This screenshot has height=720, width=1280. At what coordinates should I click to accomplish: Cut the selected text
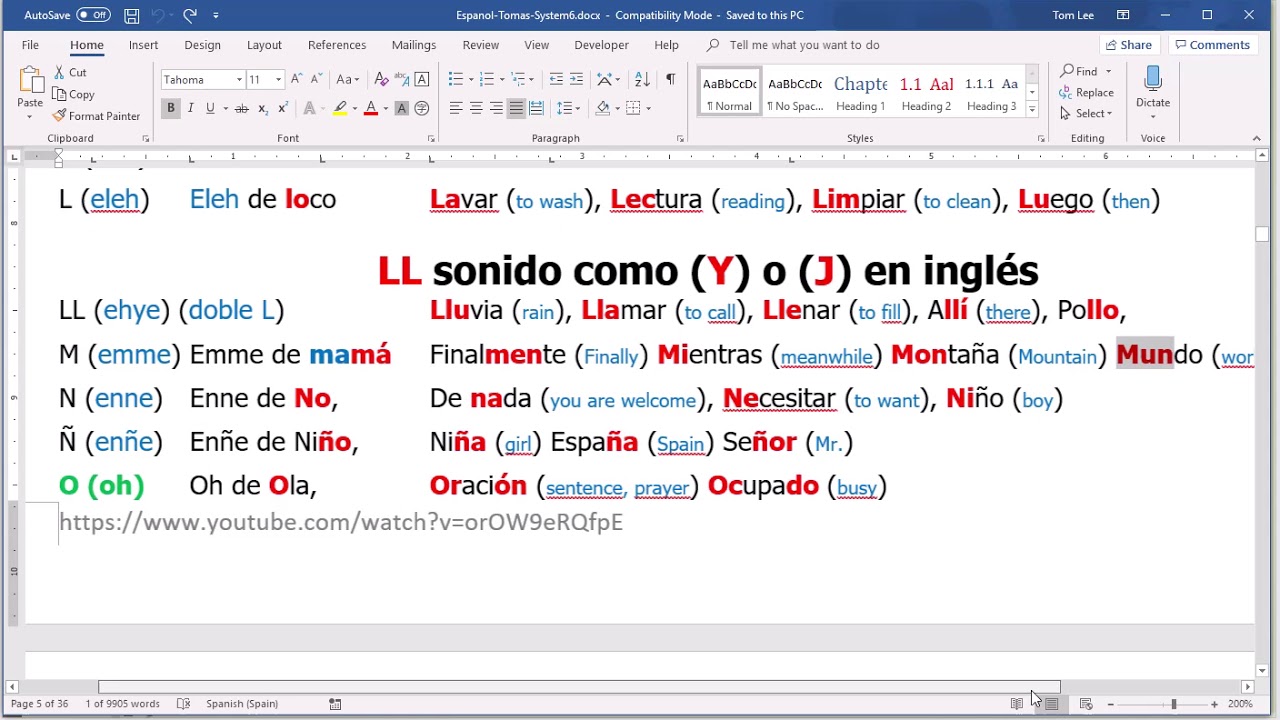[70, 72]
